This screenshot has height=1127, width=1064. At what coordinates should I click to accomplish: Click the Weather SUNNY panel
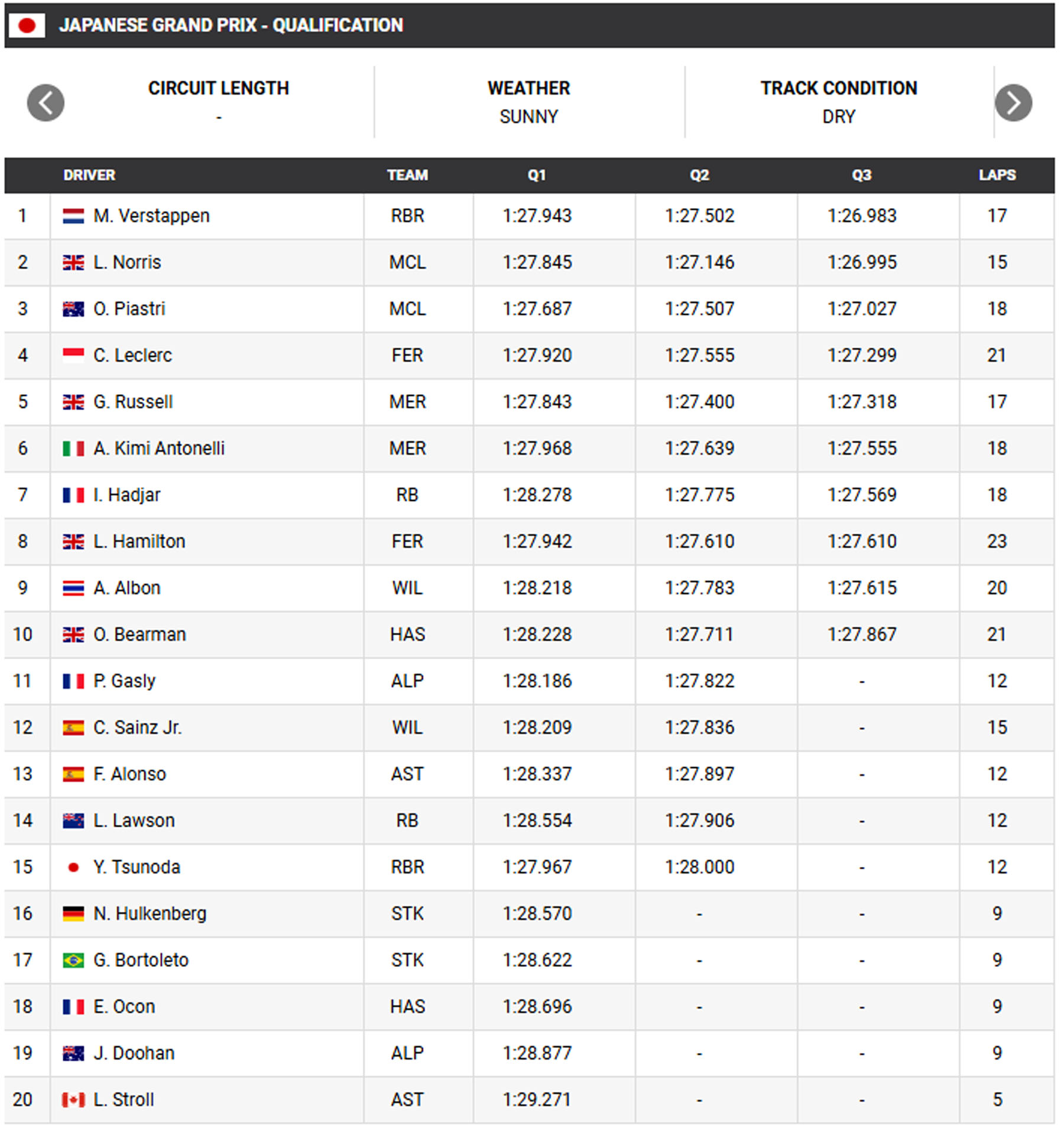click(x=529, y=102)
